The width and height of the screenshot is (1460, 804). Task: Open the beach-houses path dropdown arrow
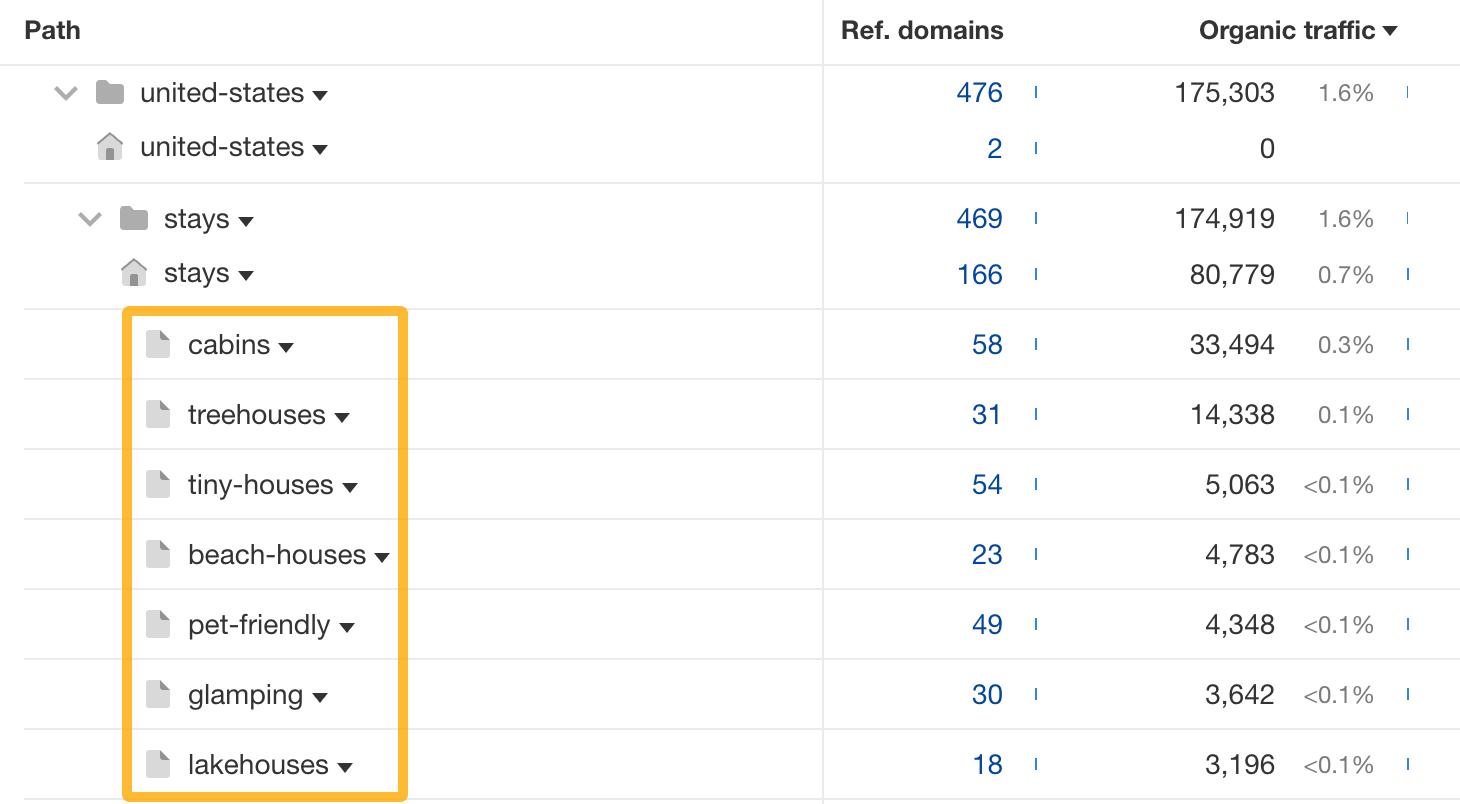pos(382,557)
